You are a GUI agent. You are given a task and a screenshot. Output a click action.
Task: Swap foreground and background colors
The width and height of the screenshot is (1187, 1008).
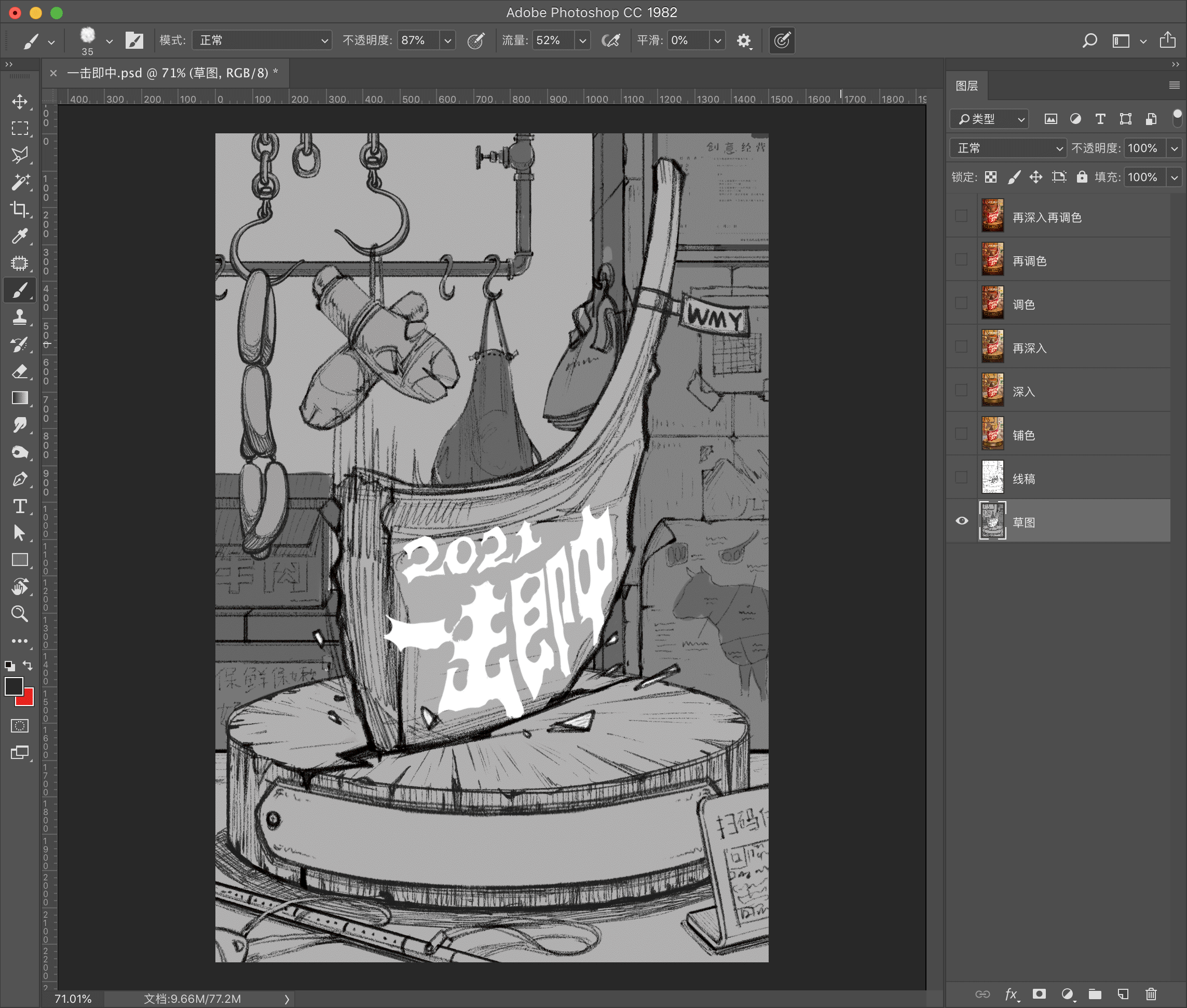pyautogui.click(x=28, y=666)
